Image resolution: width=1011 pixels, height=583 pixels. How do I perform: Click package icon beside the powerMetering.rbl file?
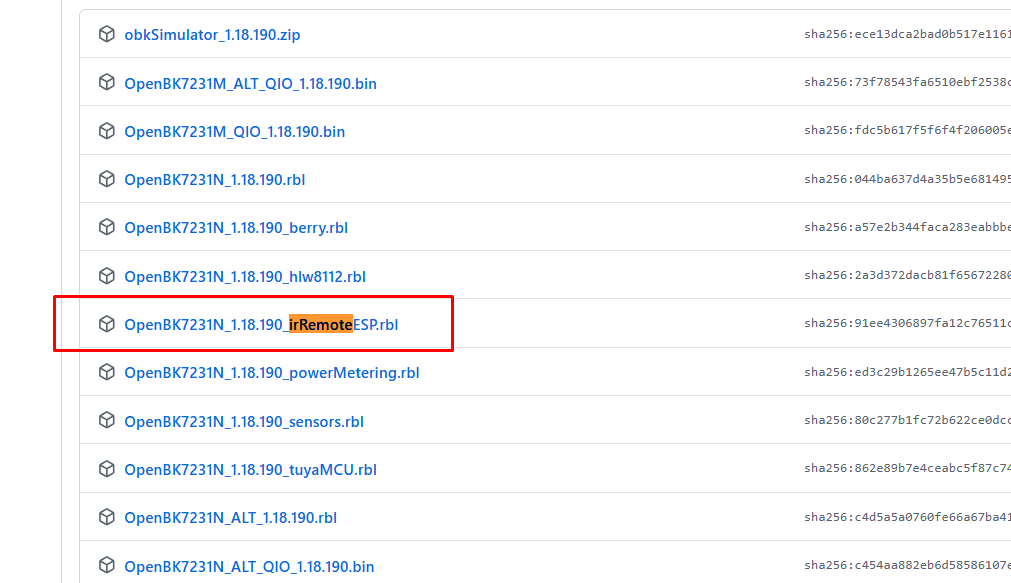pyautogui.click(x=106, y=372)
